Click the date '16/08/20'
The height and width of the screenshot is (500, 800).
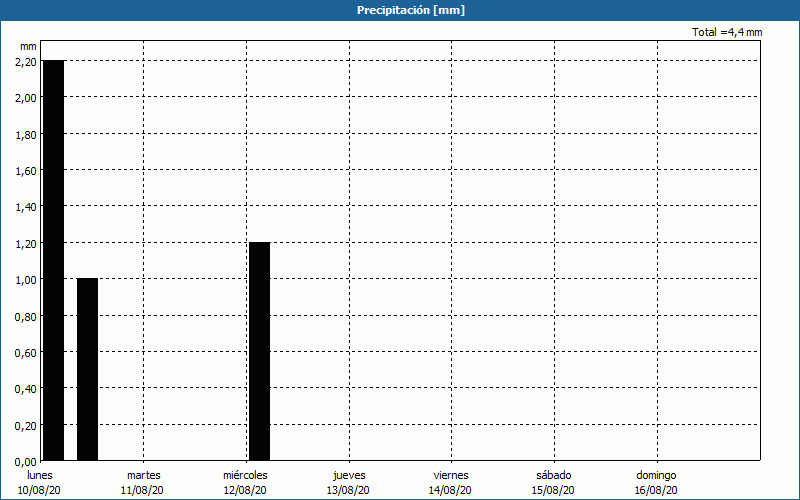pos(656,490)
